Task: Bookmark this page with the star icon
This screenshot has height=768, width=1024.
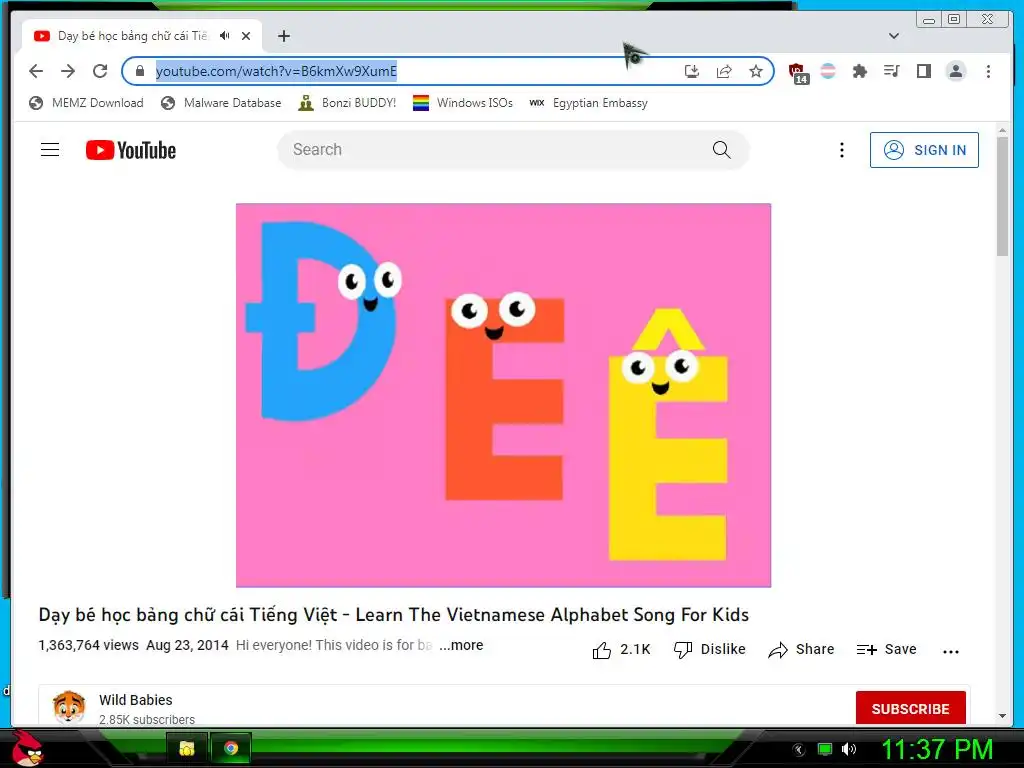Action: tap(756, 71)
